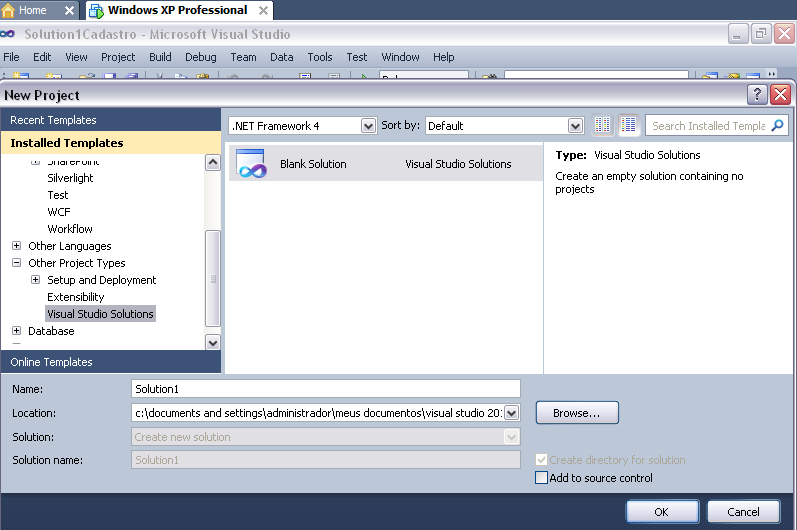Select Visual Studio Solutions tree item
Screen dimensions: 797x530
pyautogui.click(x=100, y=314)
